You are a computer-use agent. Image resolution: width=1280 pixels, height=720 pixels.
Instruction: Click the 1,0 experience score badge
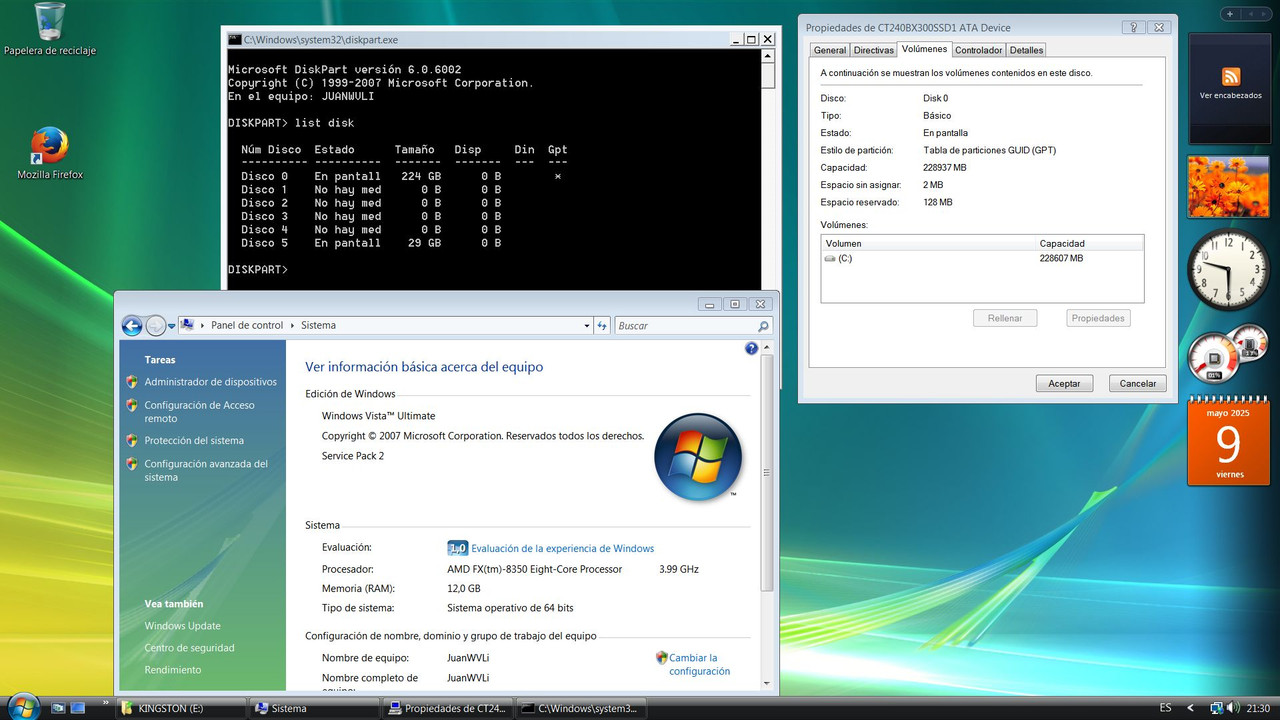(457, 548)
